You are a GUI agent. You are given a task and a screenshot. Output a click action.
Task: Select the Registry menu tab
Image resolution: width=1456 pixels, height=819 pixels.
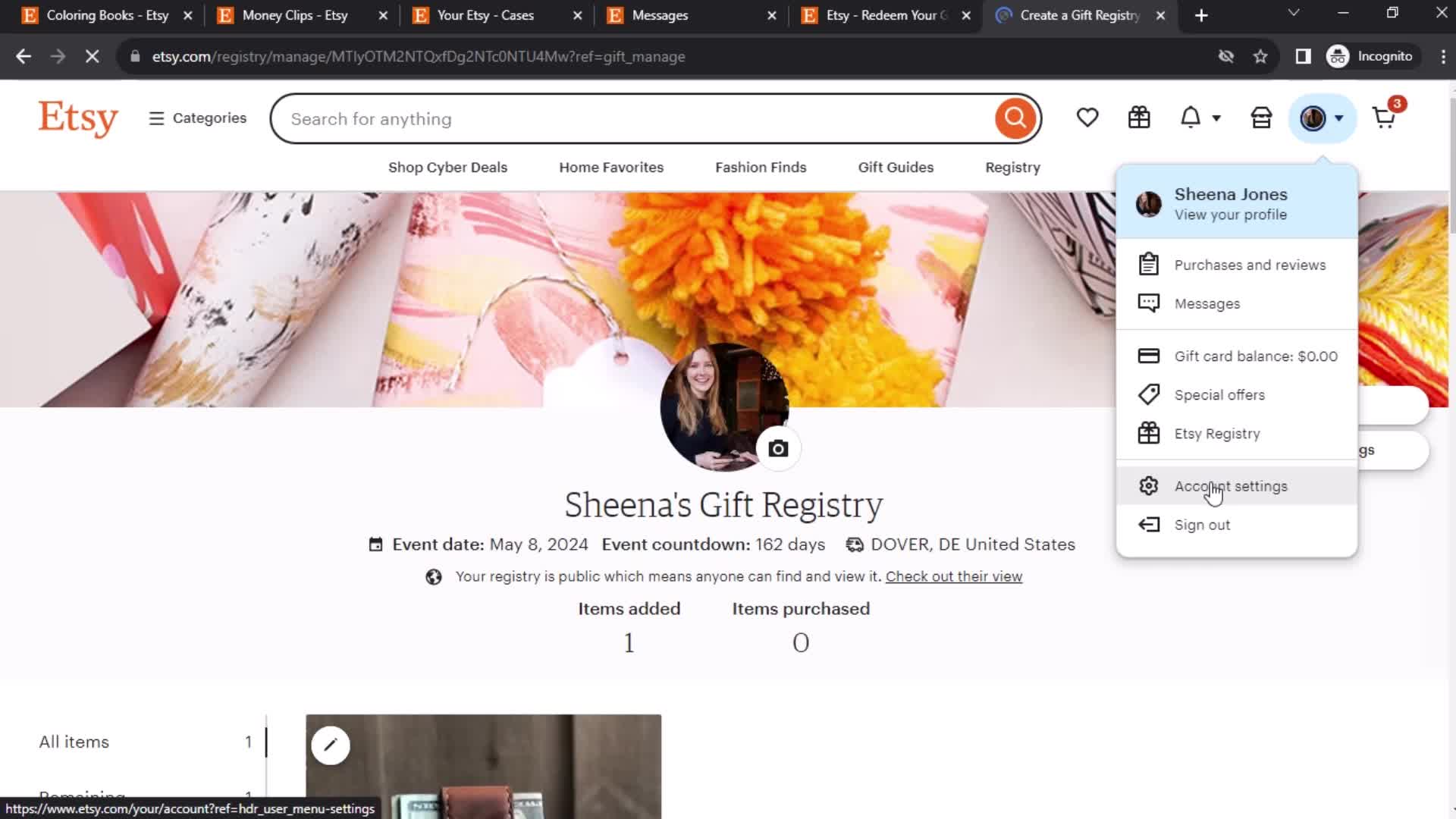pyautogui.click(x=1013, y=167)
